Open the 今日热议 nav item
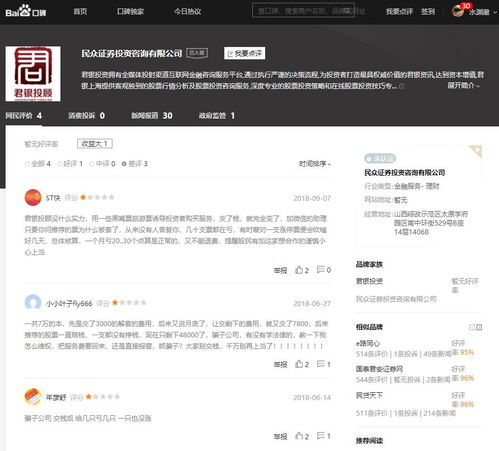 187,11
